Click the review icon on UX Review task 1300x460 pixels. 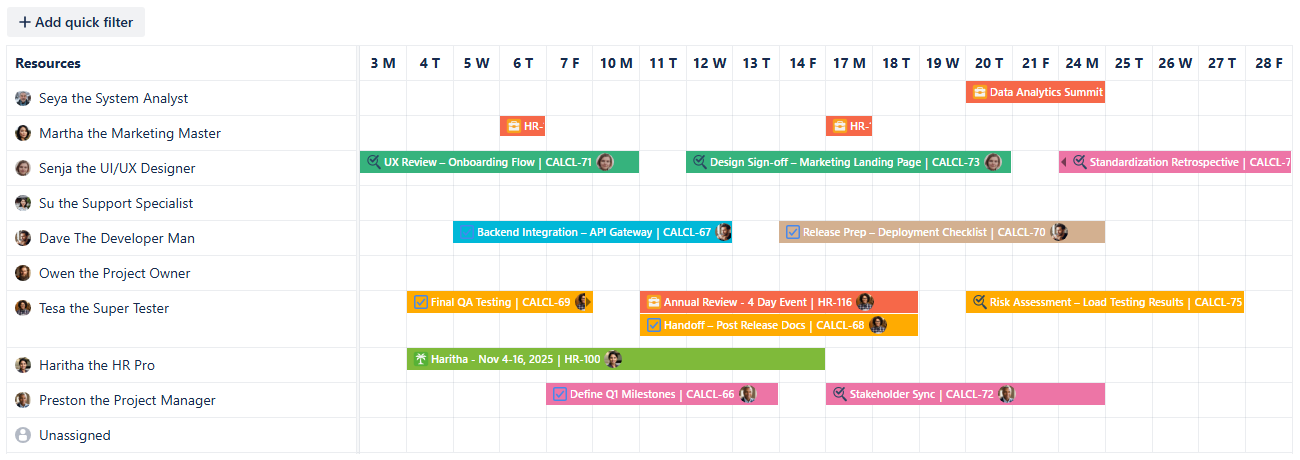[373, 162]
